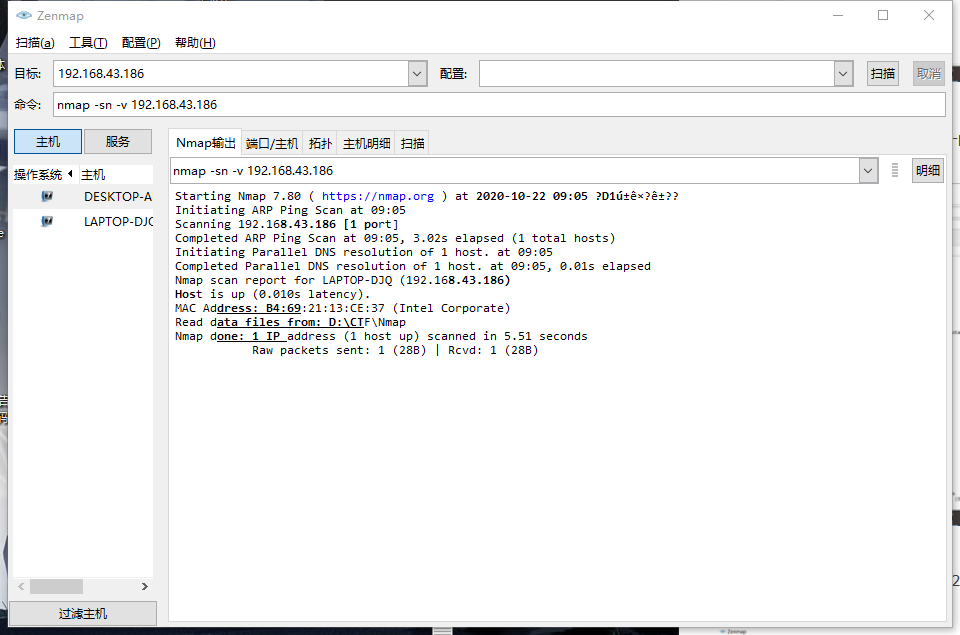
Task: Minimize the Zenmap window
Action: [x=838, y=15]
